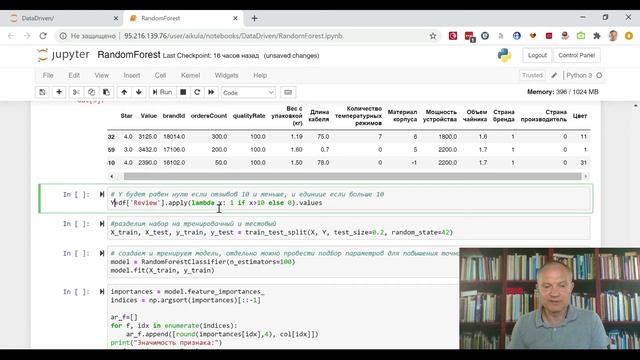Run the cell containing df['Review'].apply
The width and height of the screenshot is (640, 360).
[x=102, y=194]
